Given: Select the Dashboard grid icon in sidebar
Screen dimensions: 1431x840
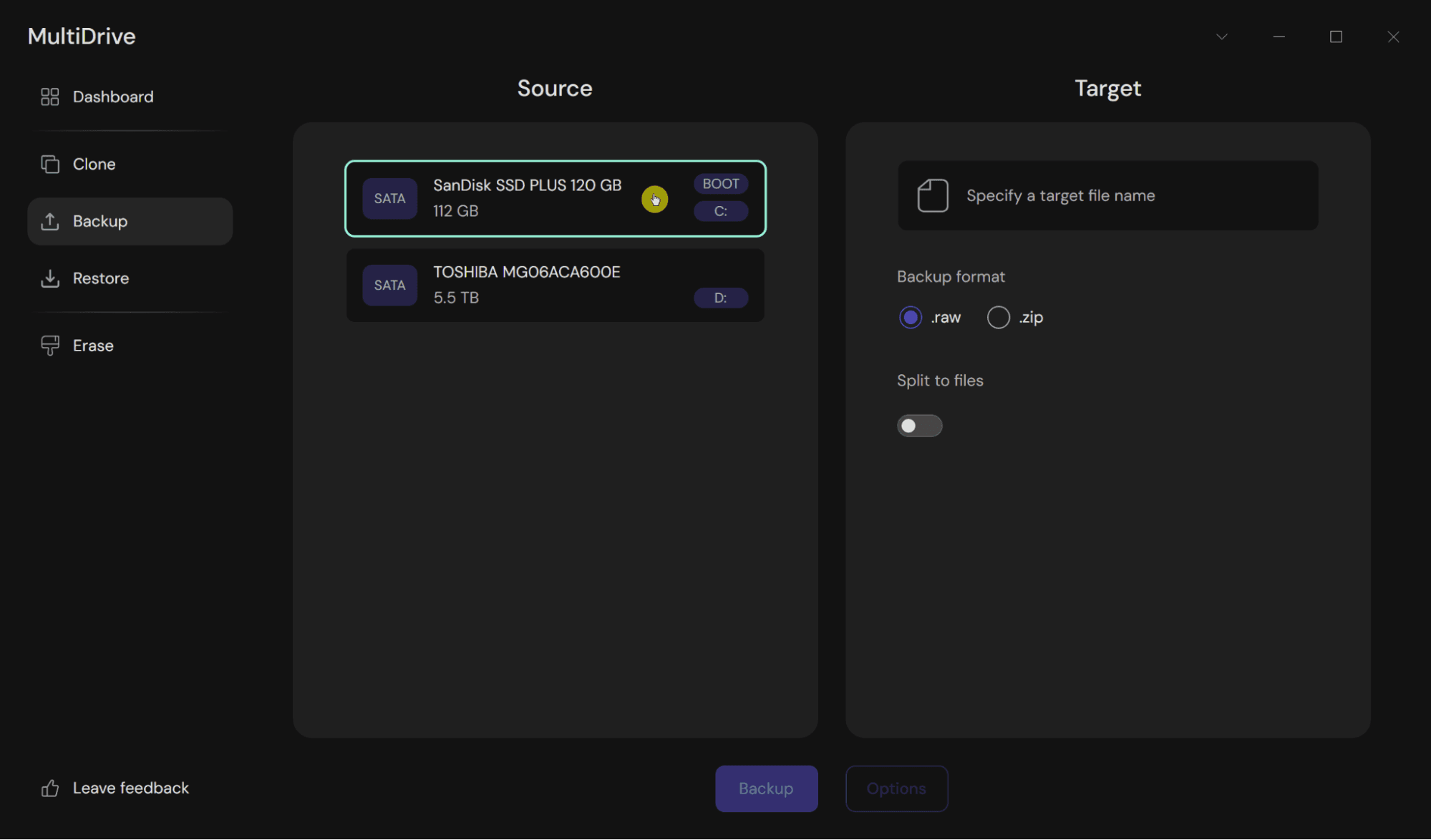Looking at the screenshot, I should pyautogui.click(x=49, y=97).
